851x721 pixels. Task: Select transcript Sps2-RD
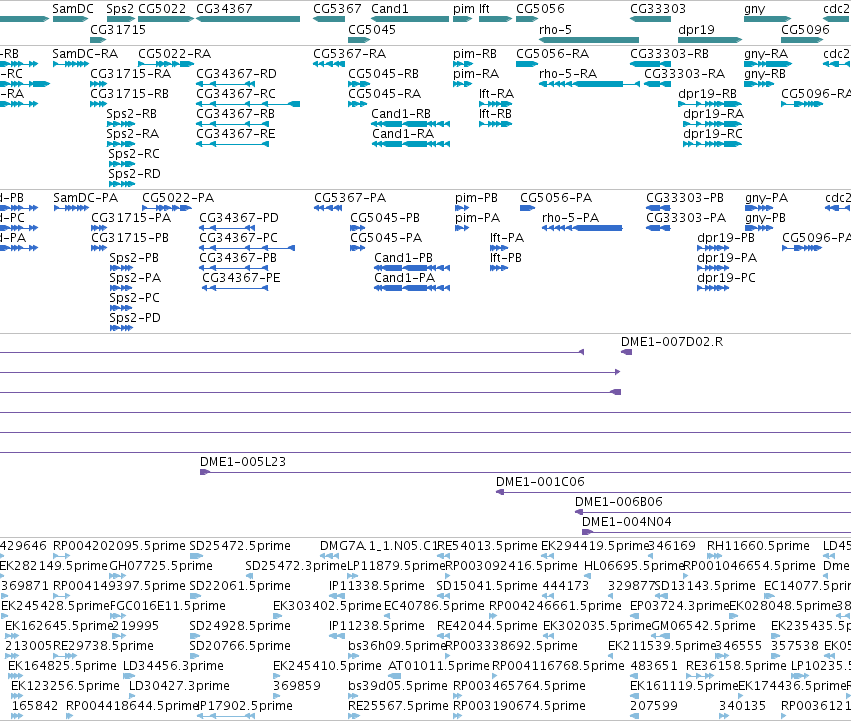click(x=134, y=174)
